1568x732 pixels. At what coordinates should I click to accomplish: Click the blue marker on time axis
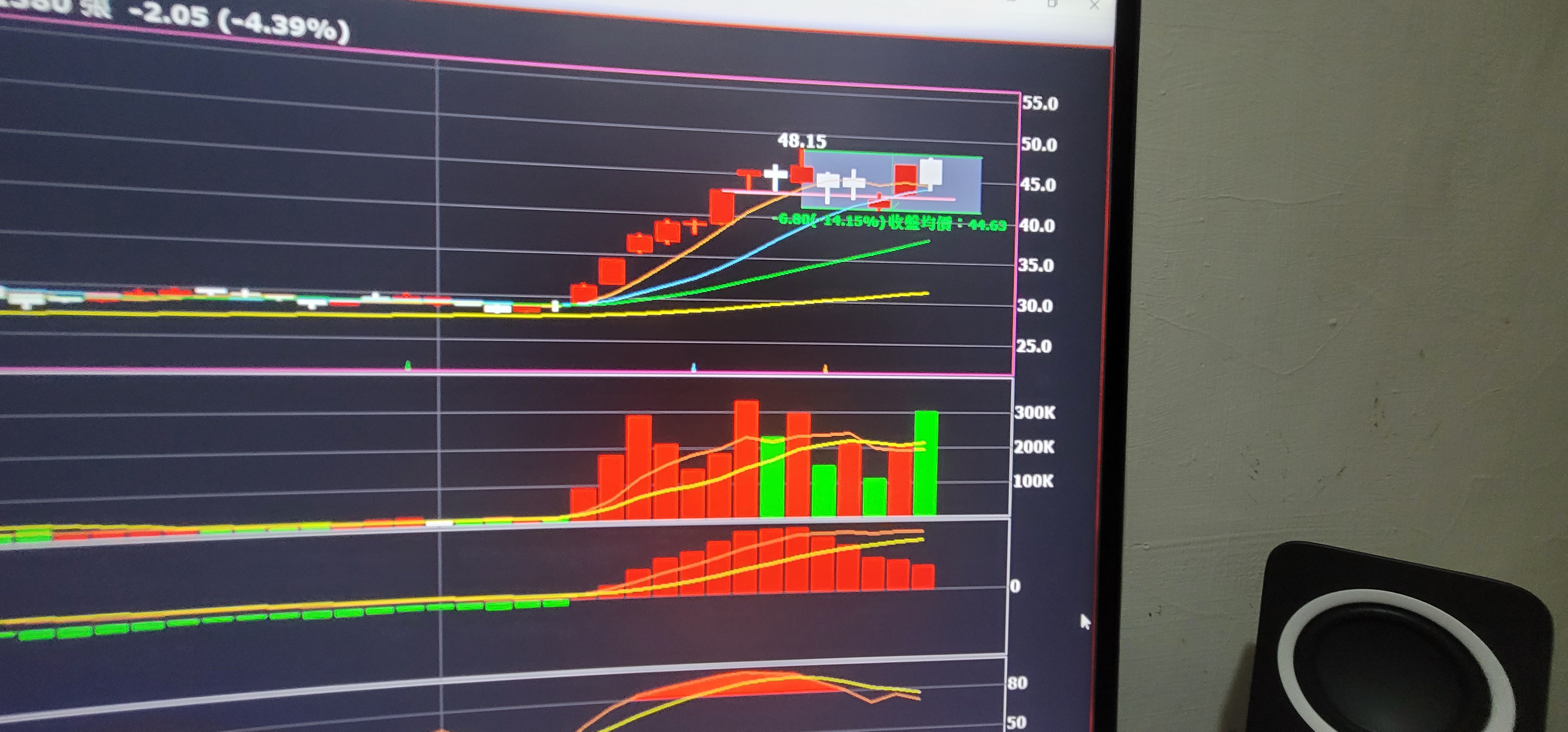click(x=693, y=368)
